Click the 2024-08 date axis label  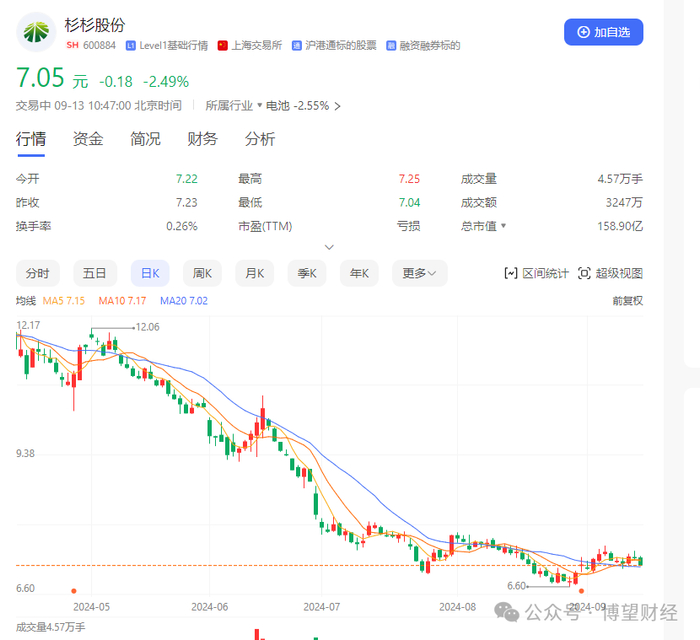pos(458,607)
